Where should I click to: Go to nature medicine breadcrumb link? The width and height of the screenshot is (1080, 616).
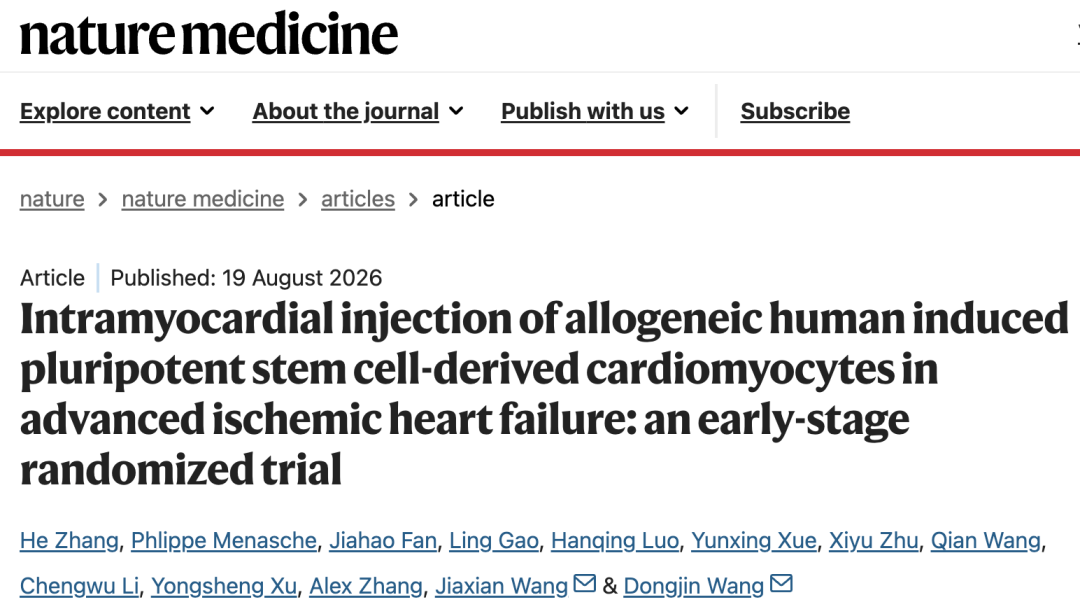(202, 199)
